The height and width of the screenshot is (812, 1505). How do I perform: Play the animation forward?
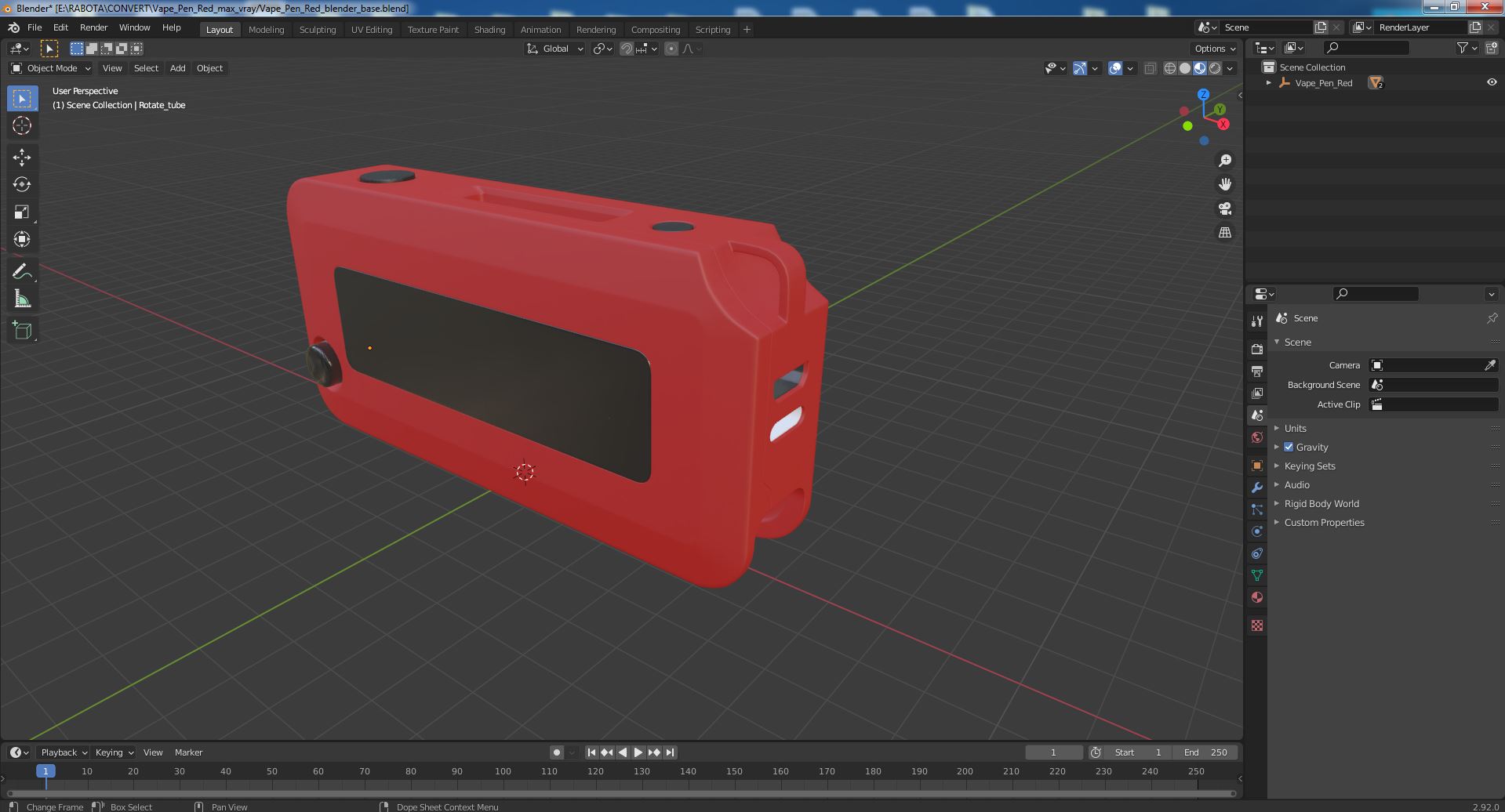coord(638,752)
